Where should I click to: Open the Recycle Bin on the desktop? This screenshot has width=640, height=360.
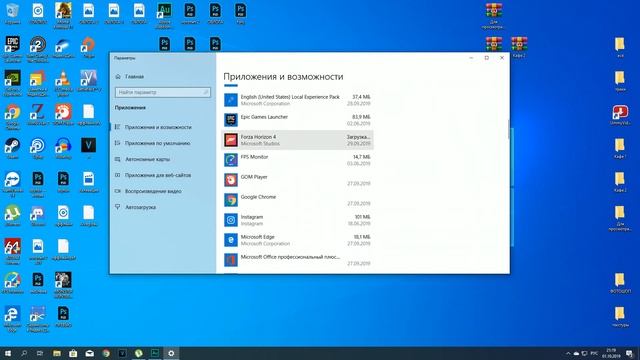12,13
